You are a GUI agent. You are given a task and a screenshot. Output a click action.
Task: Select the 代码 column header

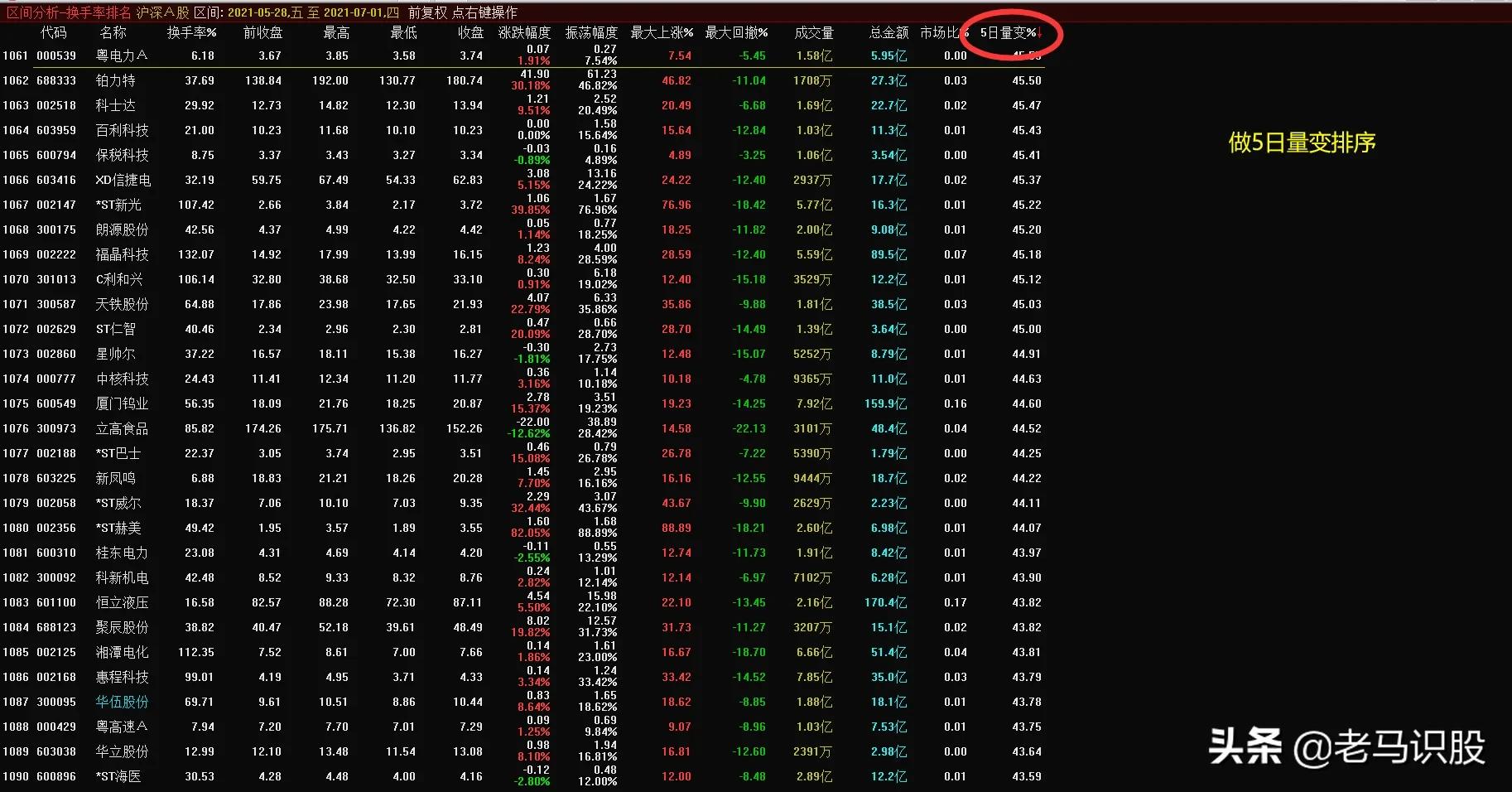point(53,33)
